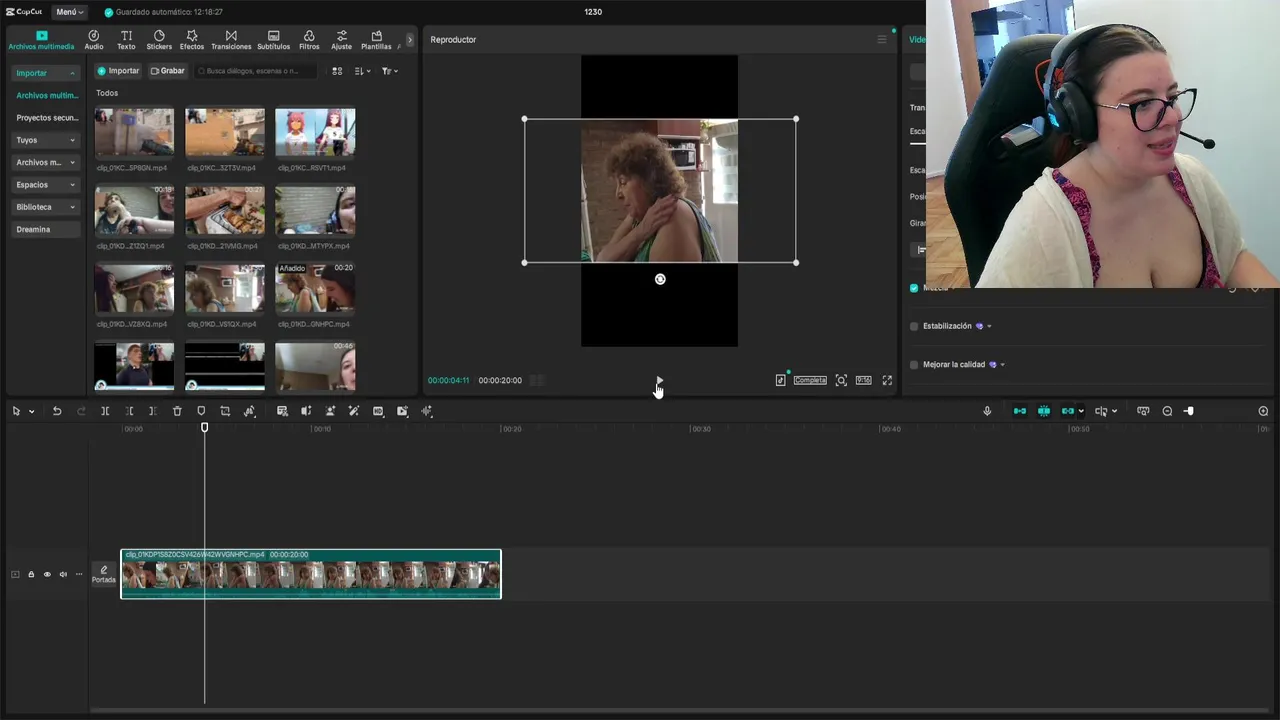
Task: Toggle clip linkage
Action: [1068, 411]
